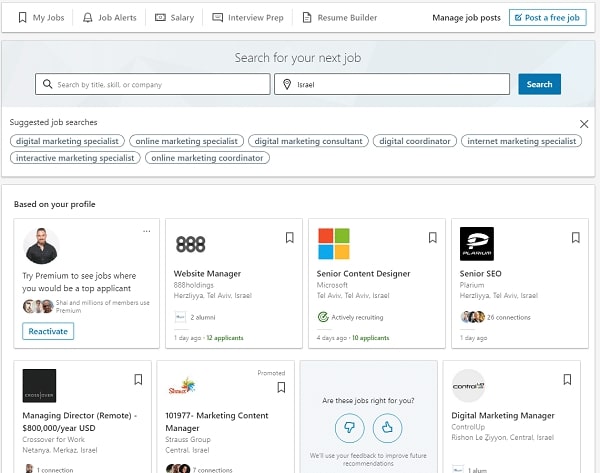The image size is (600, 473).
Task: Click the profile photo on Premium card
Action: pyautogui.click(x=41, y=246)
